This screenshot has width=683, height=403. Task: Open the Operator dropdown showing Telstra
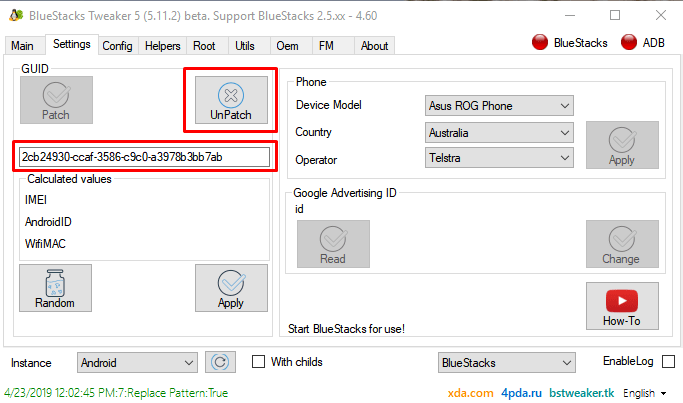(x=499, y=158)
